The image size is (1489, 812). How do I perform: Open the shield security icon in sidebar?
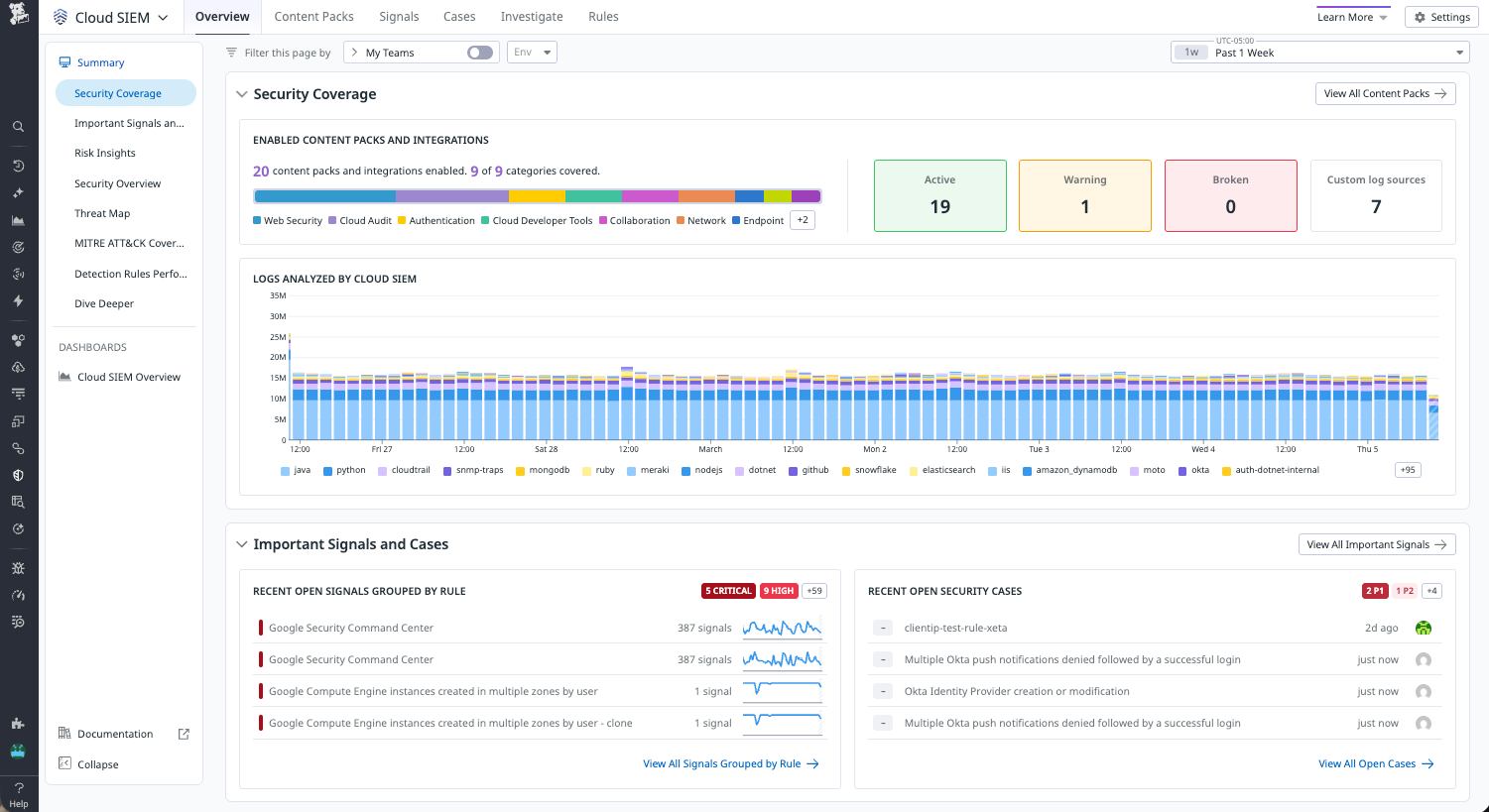pyautogui.click(x=18, y=475)
